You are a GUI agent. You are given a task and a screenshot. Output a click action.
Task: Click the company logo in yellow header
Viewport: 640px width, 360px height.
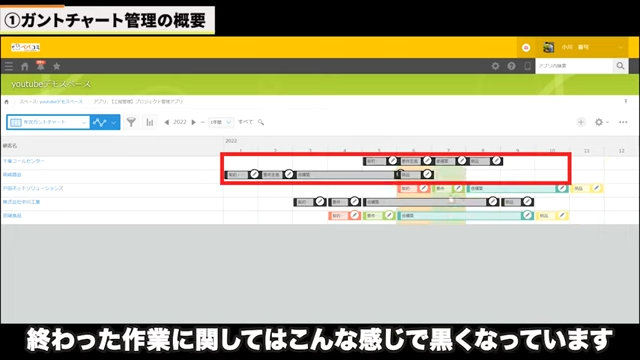(x=26, y=47)
